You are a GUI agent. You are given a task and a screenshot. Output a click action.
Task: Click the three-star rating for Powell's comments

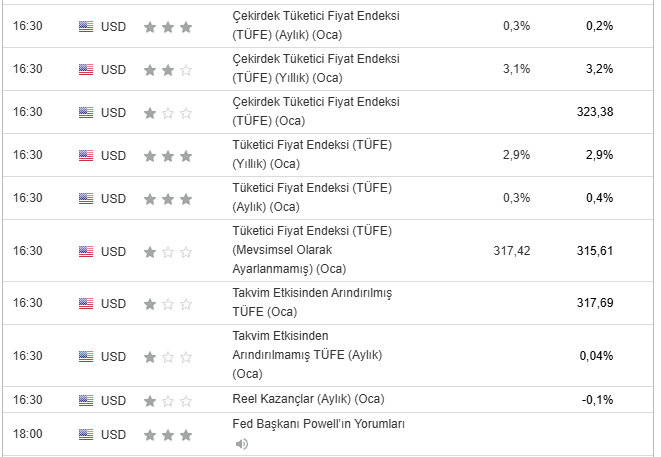[167, 434]
